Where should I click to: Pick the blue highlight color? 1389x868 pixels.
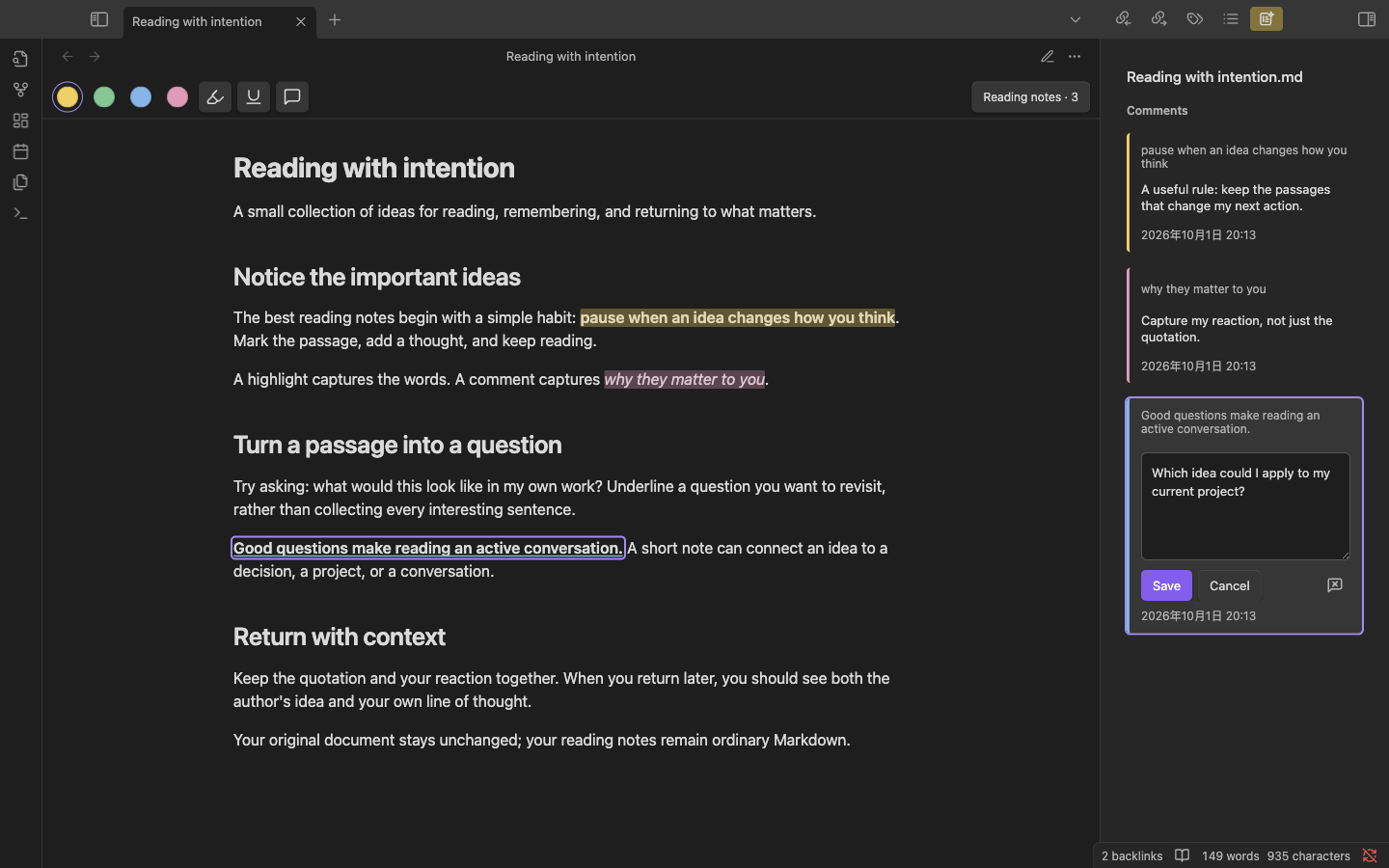click(x=141, y=96)
